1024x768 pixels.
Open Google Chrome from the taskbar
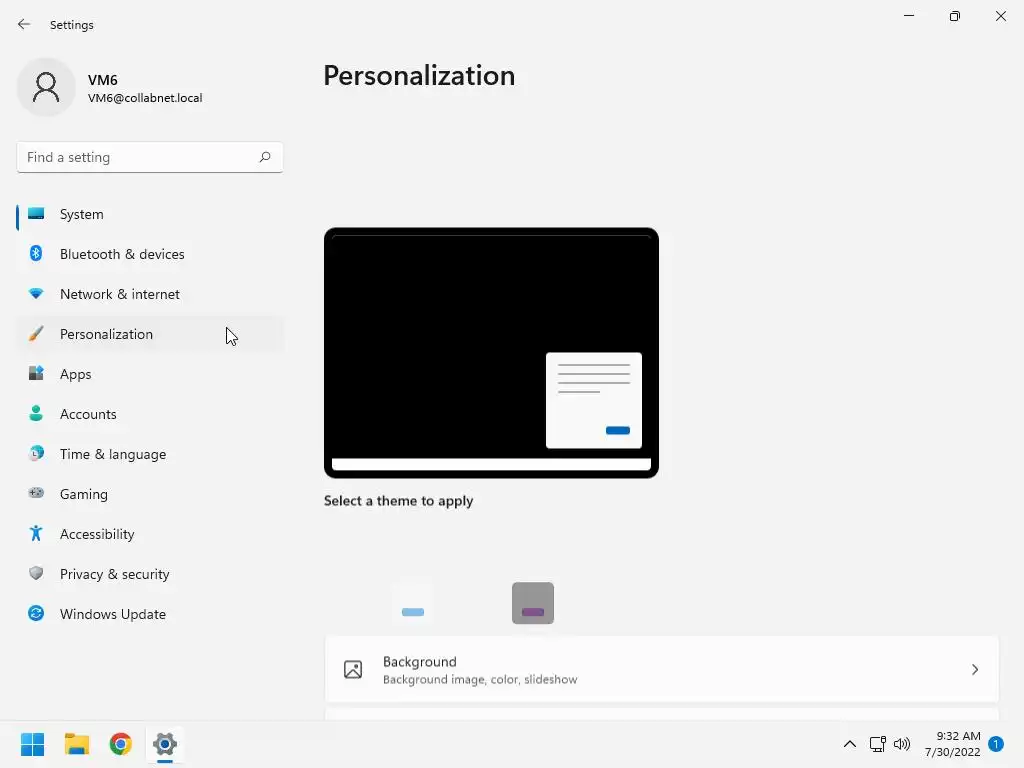pyautogui.click(x=121, y=744)
